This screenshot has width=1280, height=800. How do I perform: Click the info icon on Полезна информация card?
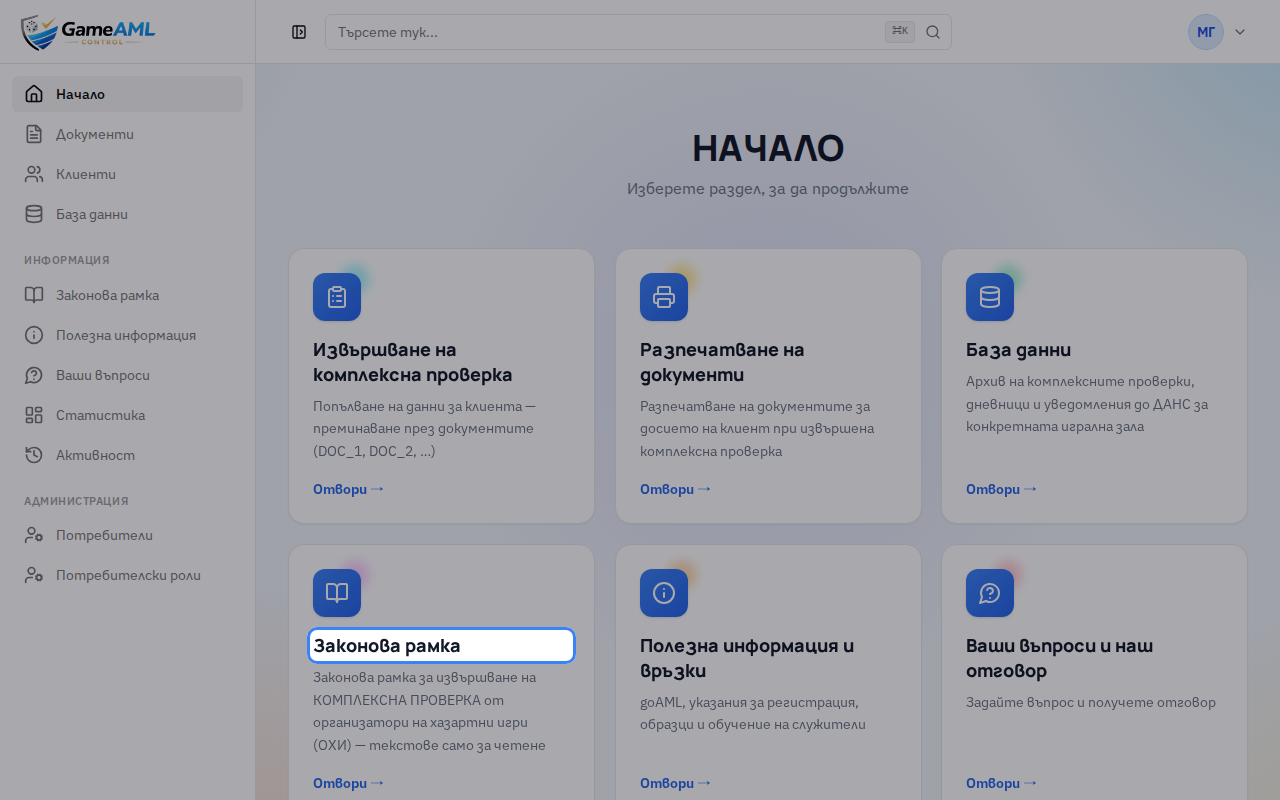coord(664,593)
